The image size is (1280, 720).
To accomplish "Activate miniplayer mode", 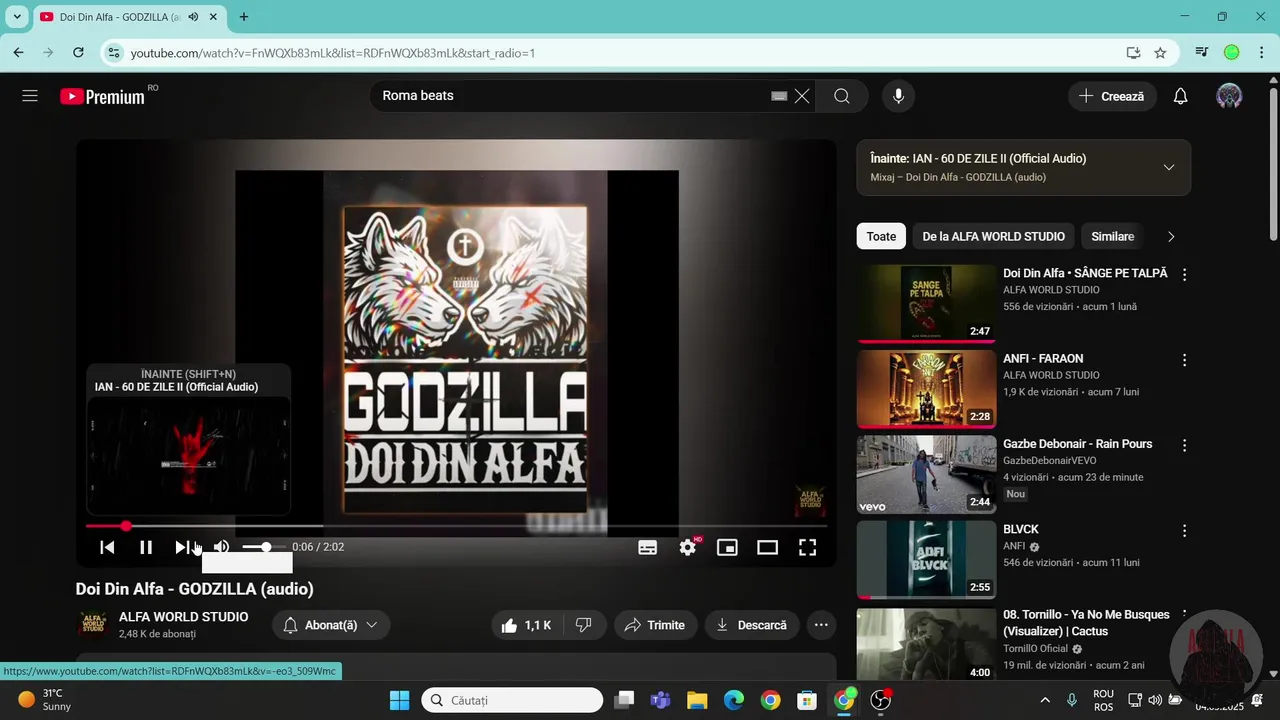I will pyautogui.click(x=727, y=547).
